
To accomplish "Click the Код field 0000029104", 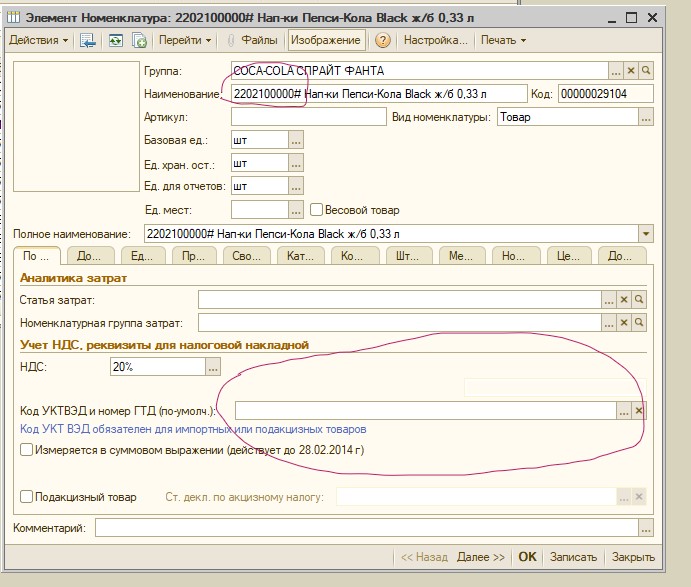I will tap(606, 94).
